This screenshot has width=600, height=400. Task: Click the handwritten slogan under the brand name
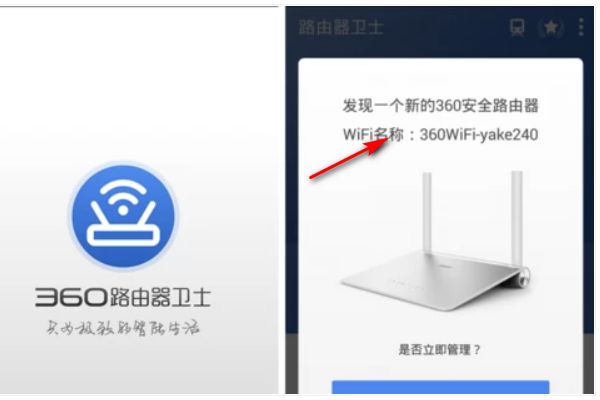pos(123,328)
